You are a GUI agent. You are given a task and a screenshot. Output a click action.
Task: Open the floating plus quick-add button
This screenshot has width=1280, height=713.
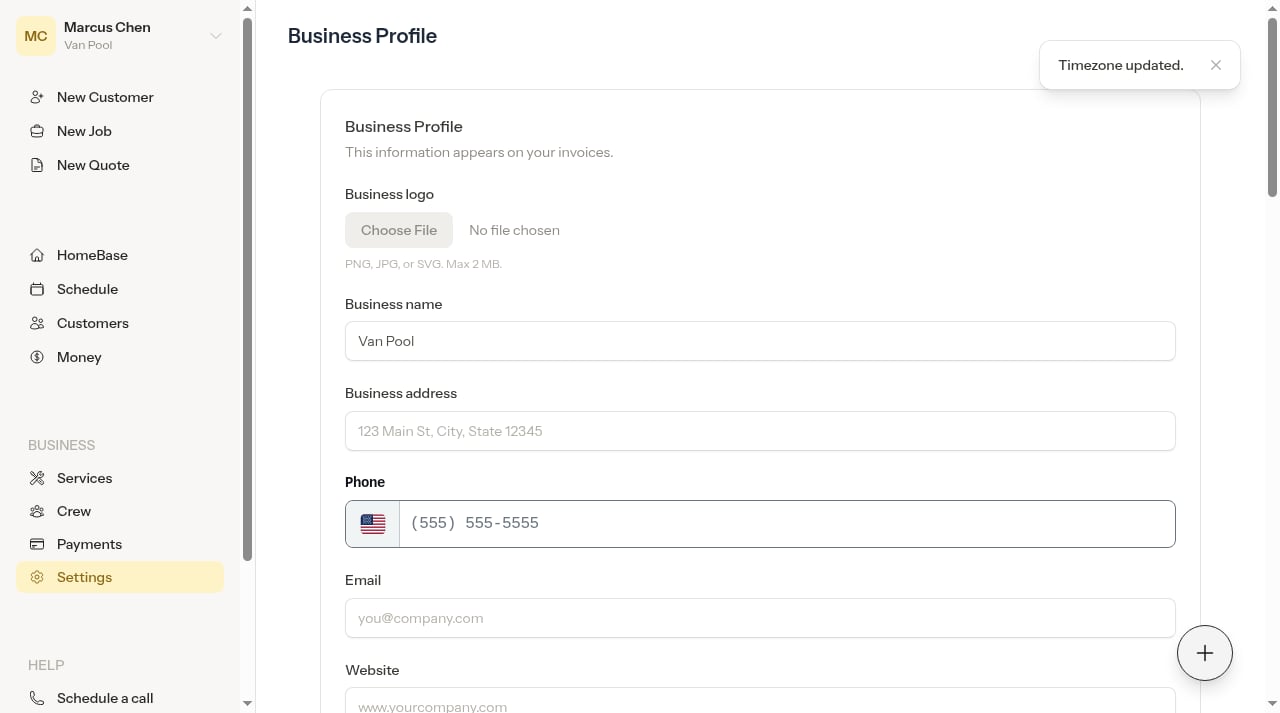tap(1205, 653)
